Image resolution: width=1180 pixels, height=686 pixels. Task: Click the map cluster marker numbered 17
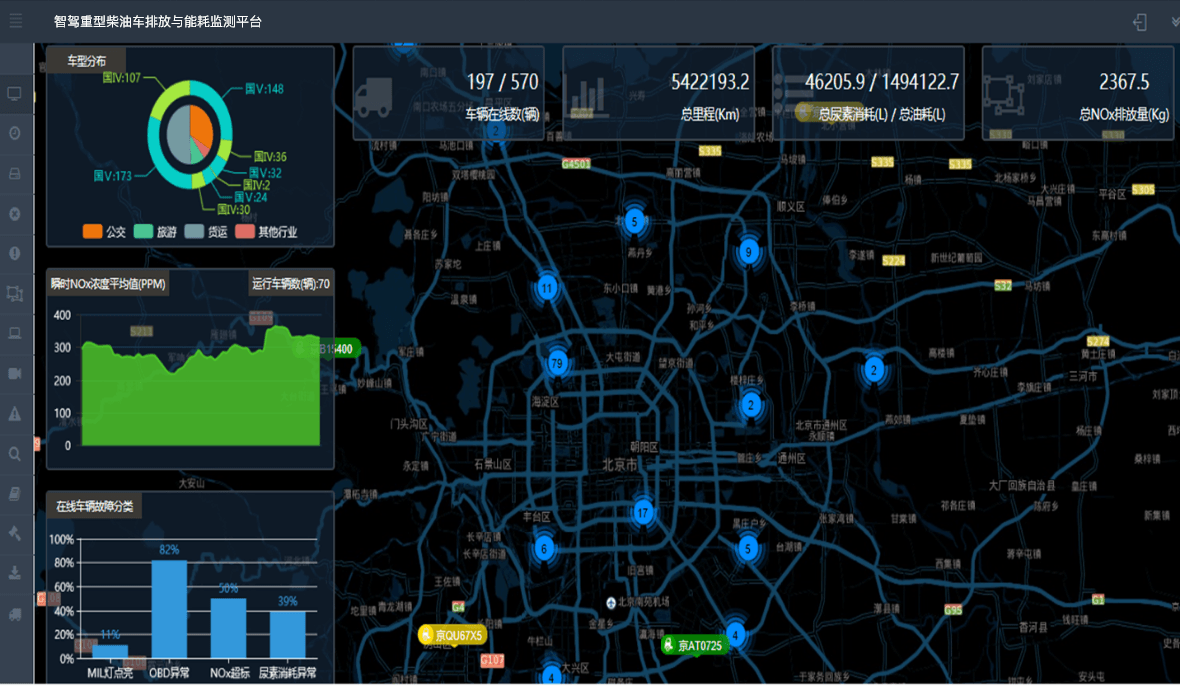643,513
